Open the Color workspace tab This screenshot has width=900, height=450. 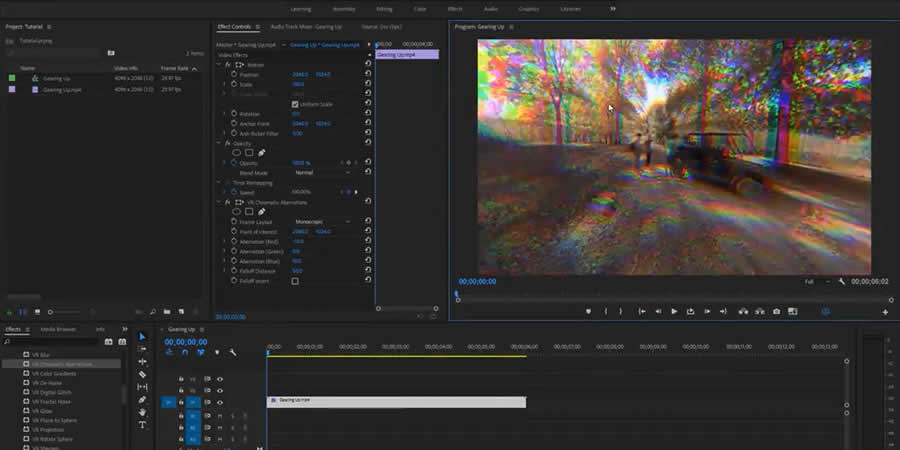coord(419,8)
